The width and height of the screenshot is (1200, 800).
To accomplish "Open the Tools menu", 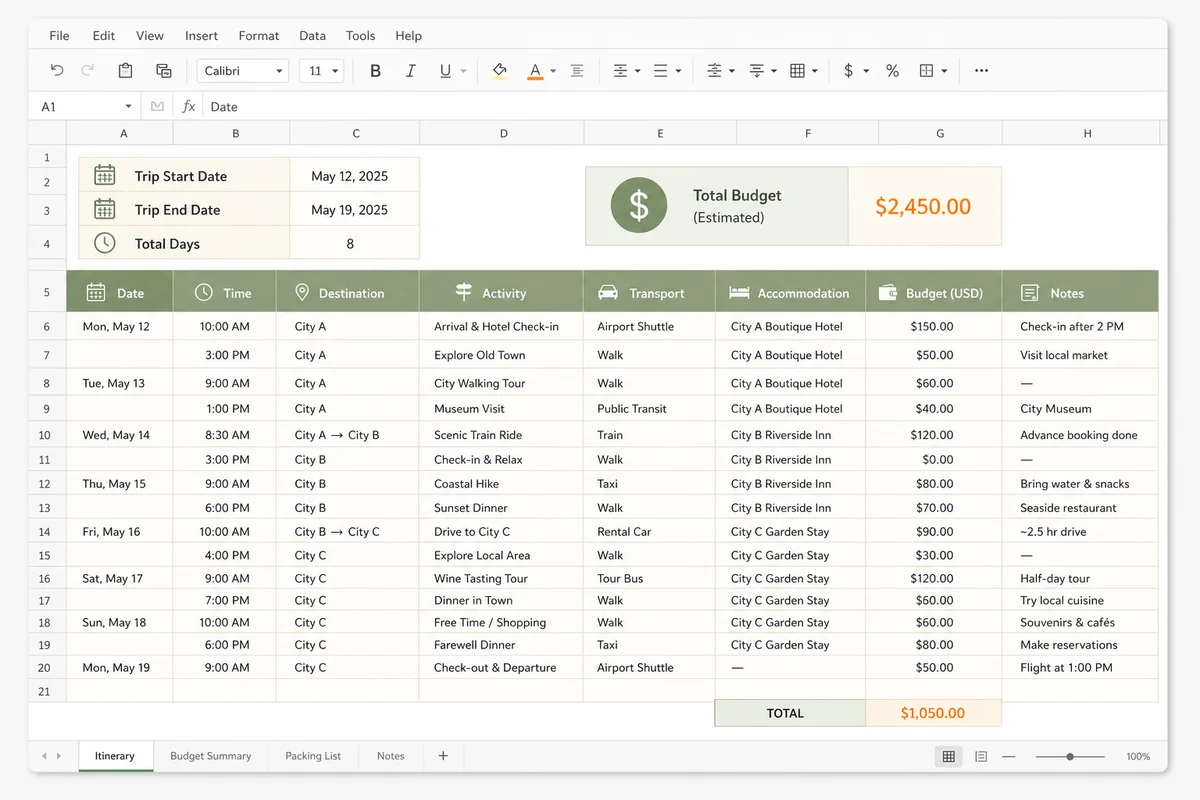I will pyautogui.click(x=361, y=35).
